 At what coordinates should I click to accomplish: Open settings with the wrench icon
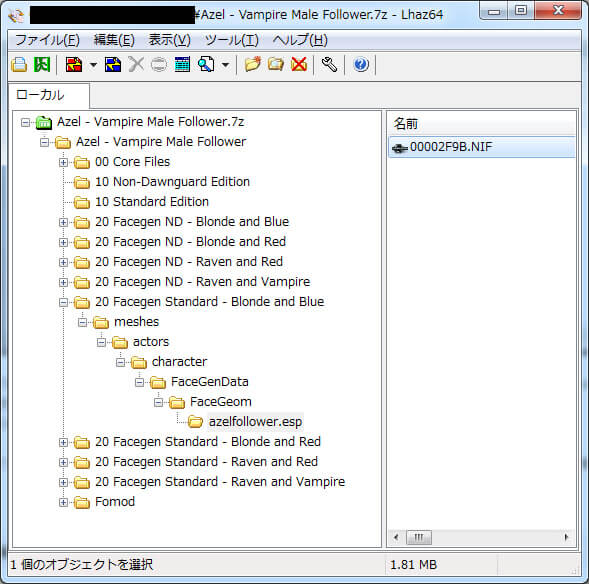(x=329, y=65)
